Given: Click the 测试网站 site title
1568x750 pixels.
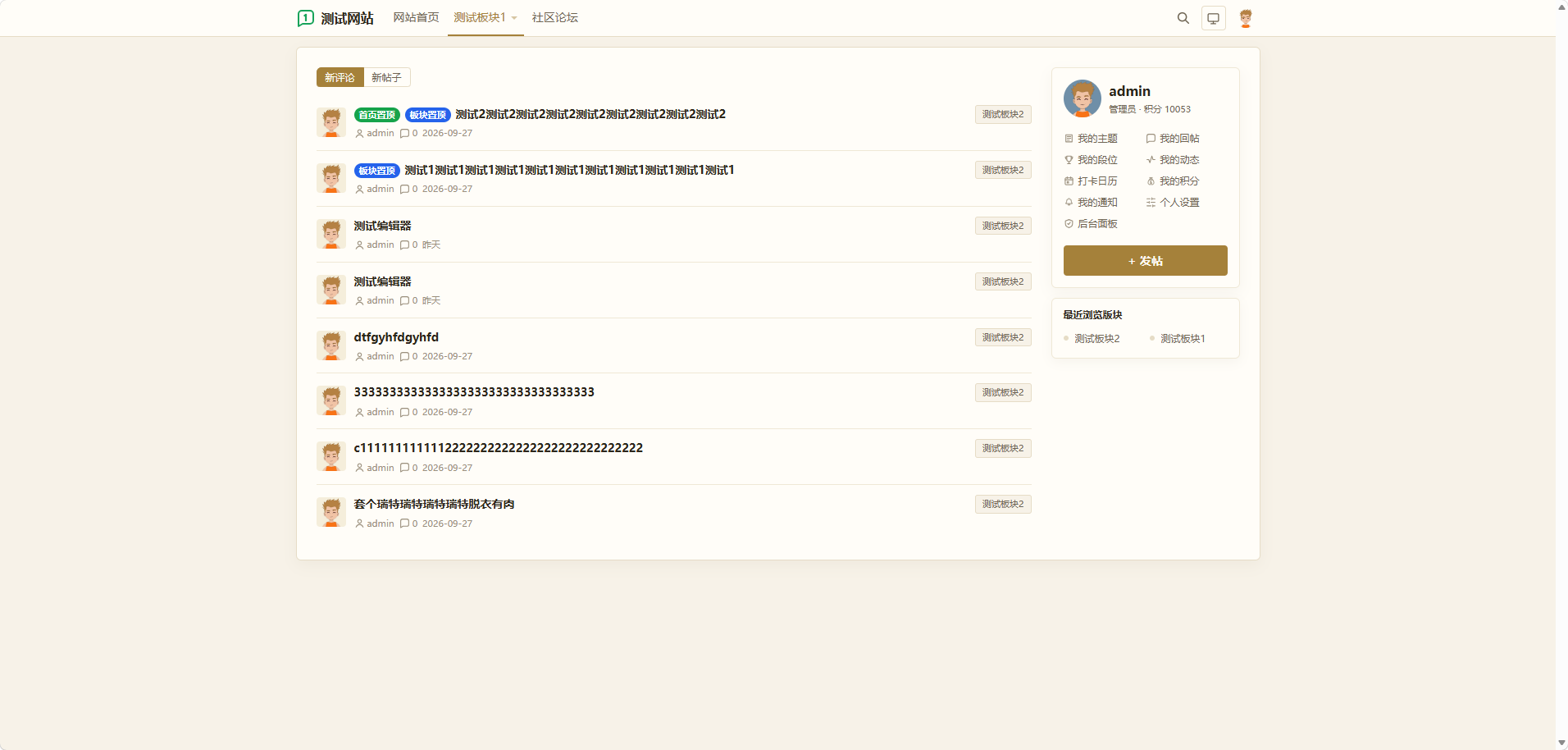Looking at the screenshot, I should [348, 18].
